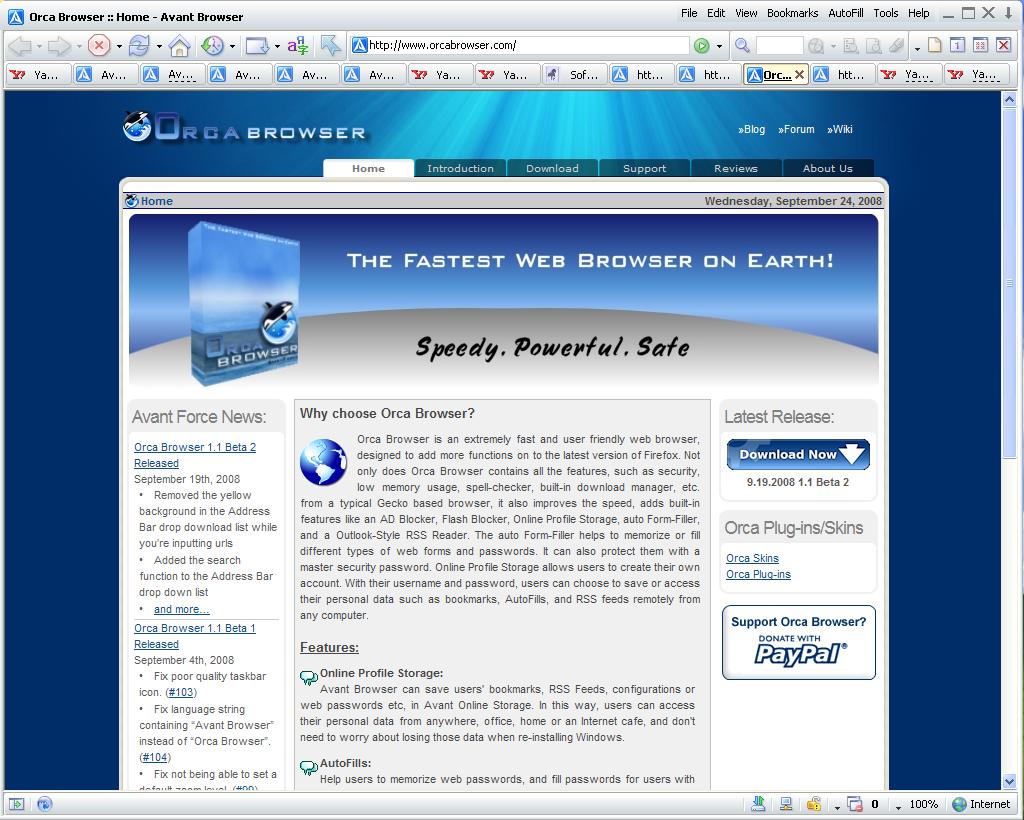Click the popup blocker status icon
Viewport: 1024px width, 820px height.
(855, 804)
